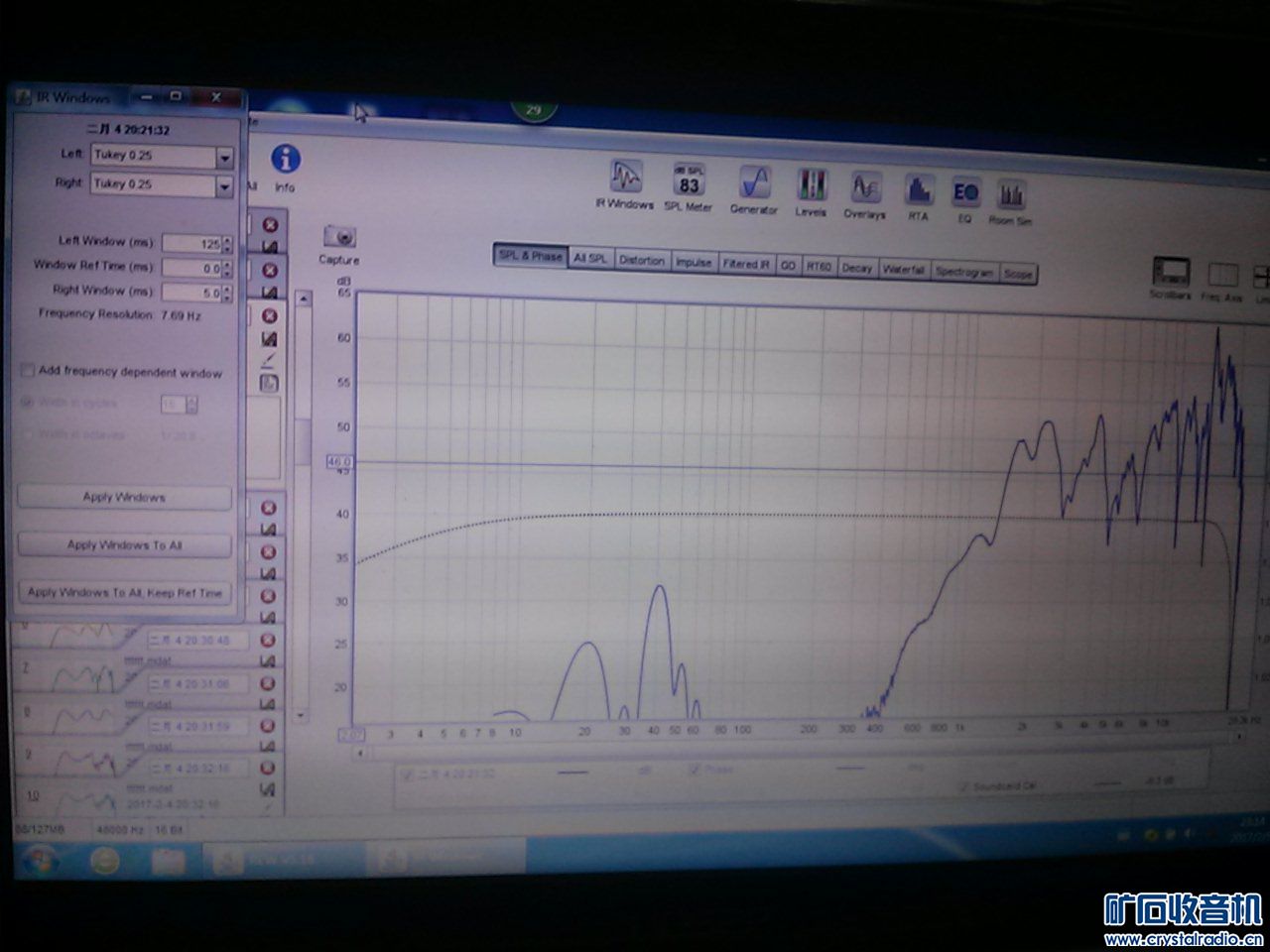Toggle the Scrollbars graph control
Image resolution: width=1270 pixels, height=952 pixels.
click(1171, 272)
